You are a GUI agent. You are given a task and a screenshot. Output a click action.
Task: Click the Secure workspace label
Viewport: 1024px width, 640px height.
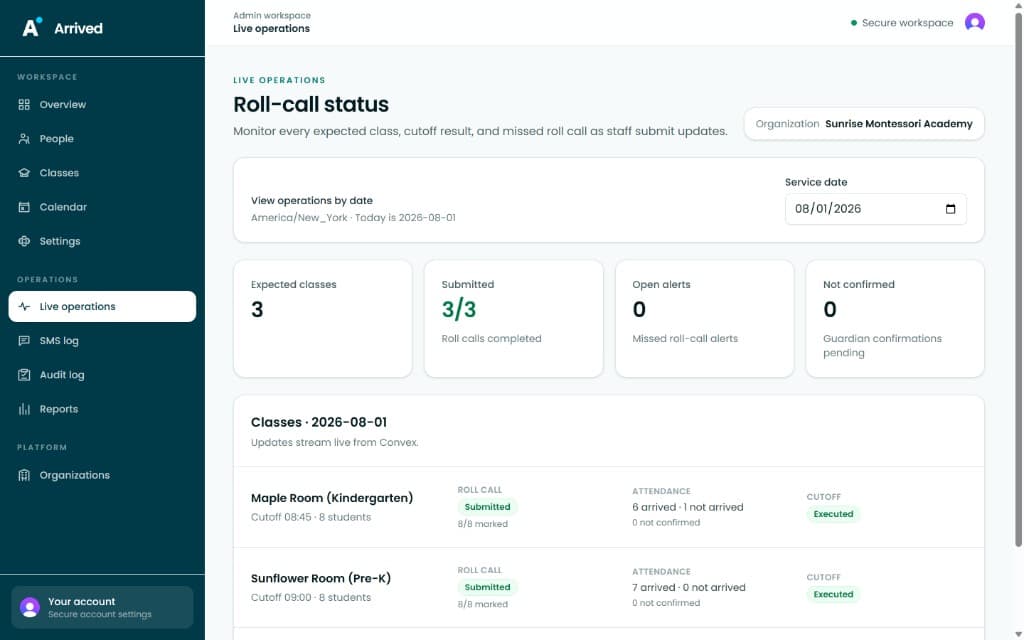907,23
